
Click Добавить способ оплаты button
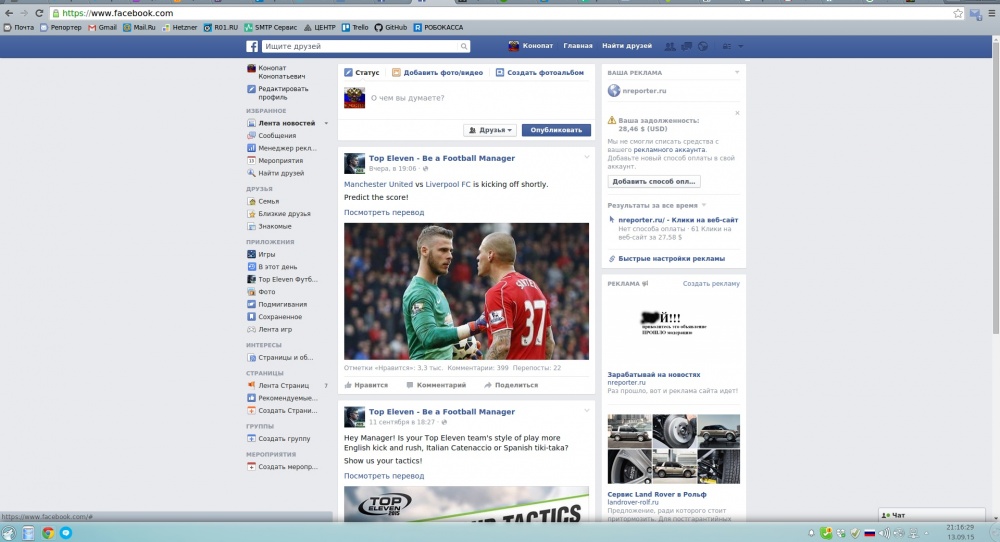(x=654, y=182)
